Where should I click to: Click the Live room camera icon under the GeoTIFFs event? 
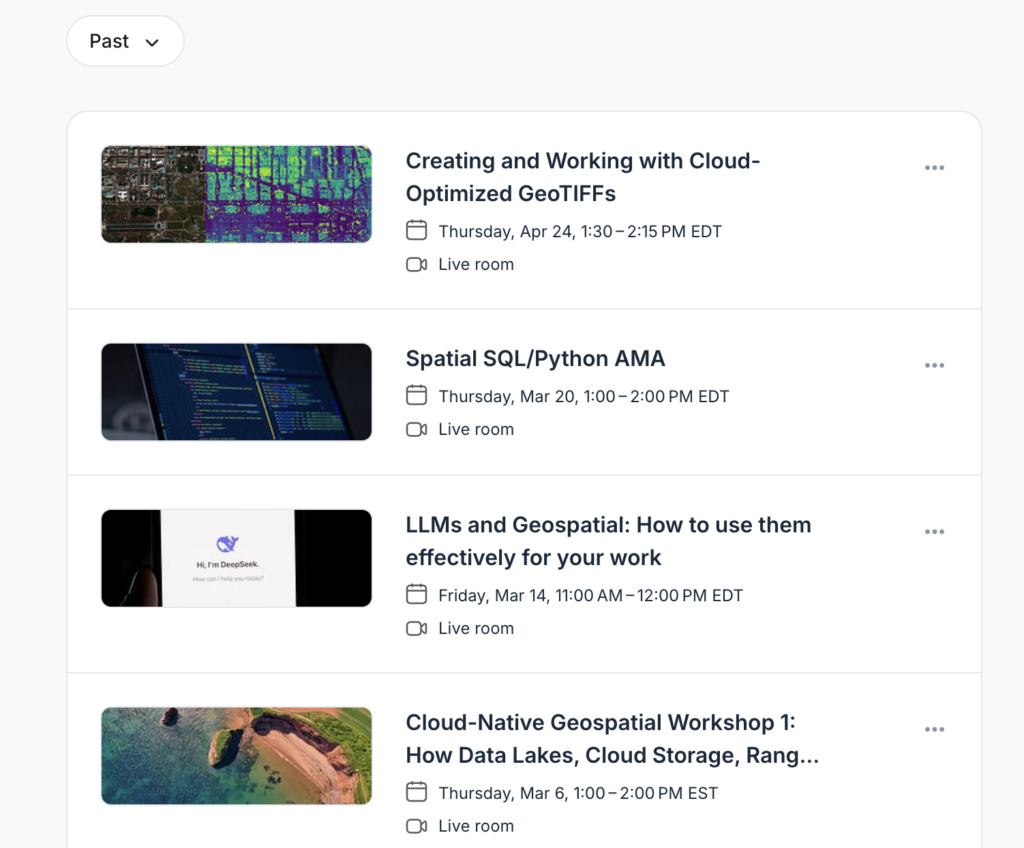[x=417, y=264]
